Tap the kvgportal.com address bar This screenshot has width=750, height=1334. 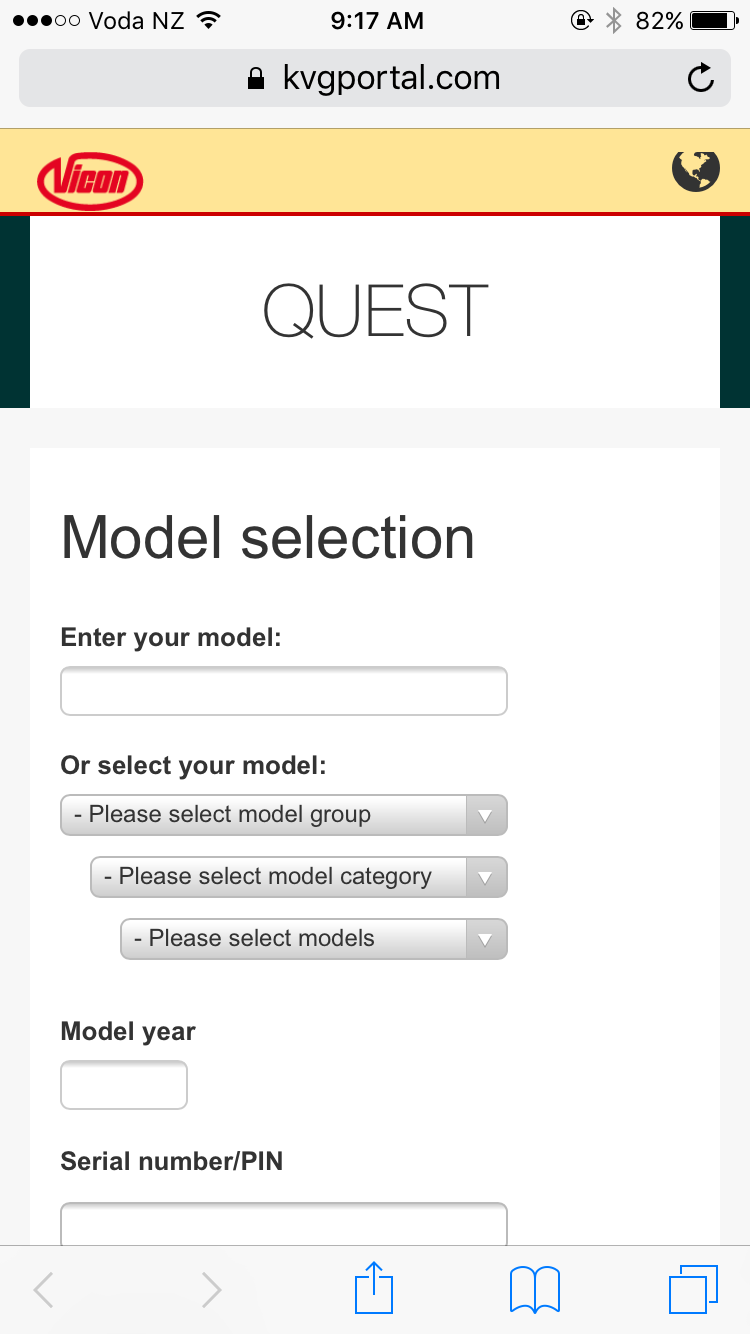[x=375, y=78]
